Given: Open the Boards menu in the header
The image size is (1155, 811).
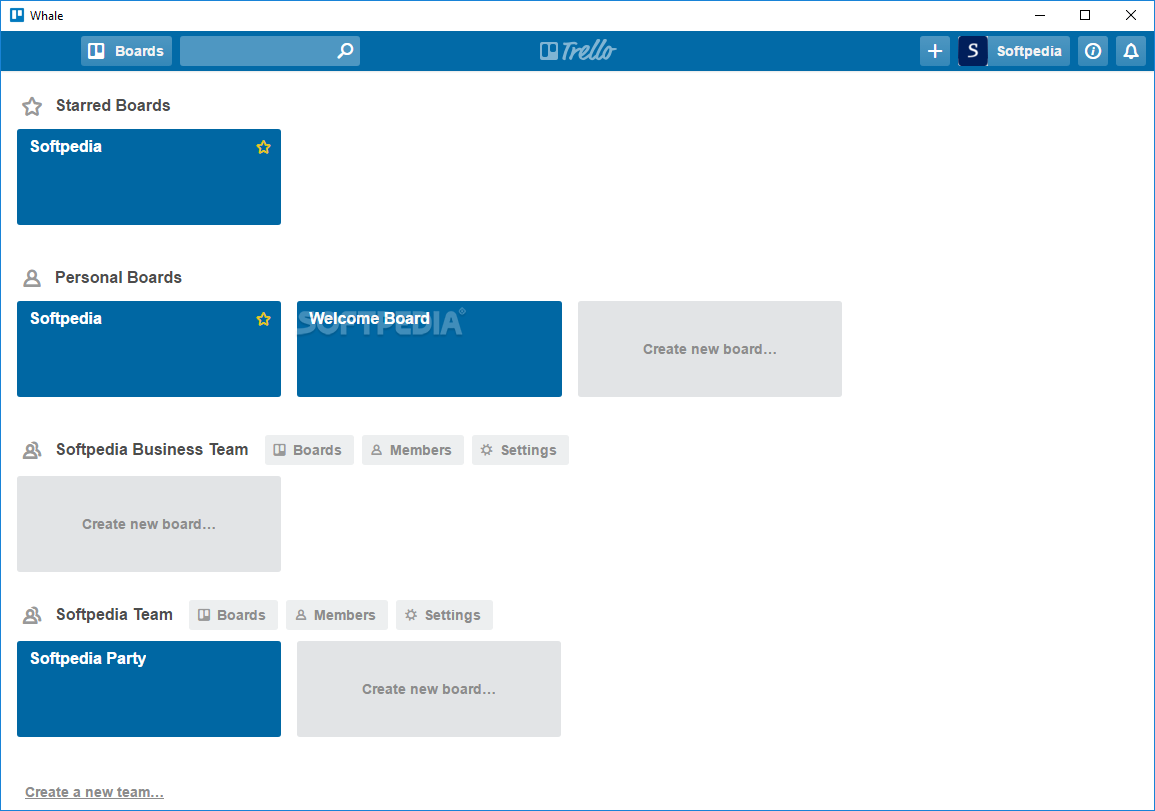Looking at the screenshot, I should click(x=126, y=51).
